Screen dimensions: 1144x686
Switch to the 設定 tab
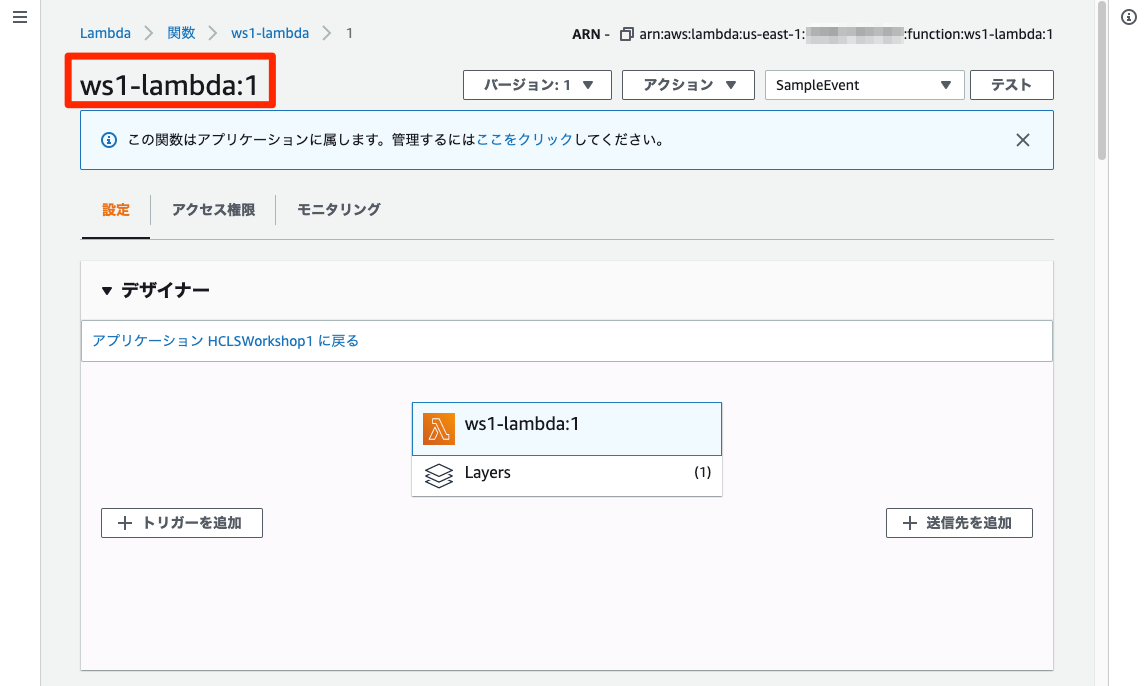pyautogui.click(x=116, y=210)
